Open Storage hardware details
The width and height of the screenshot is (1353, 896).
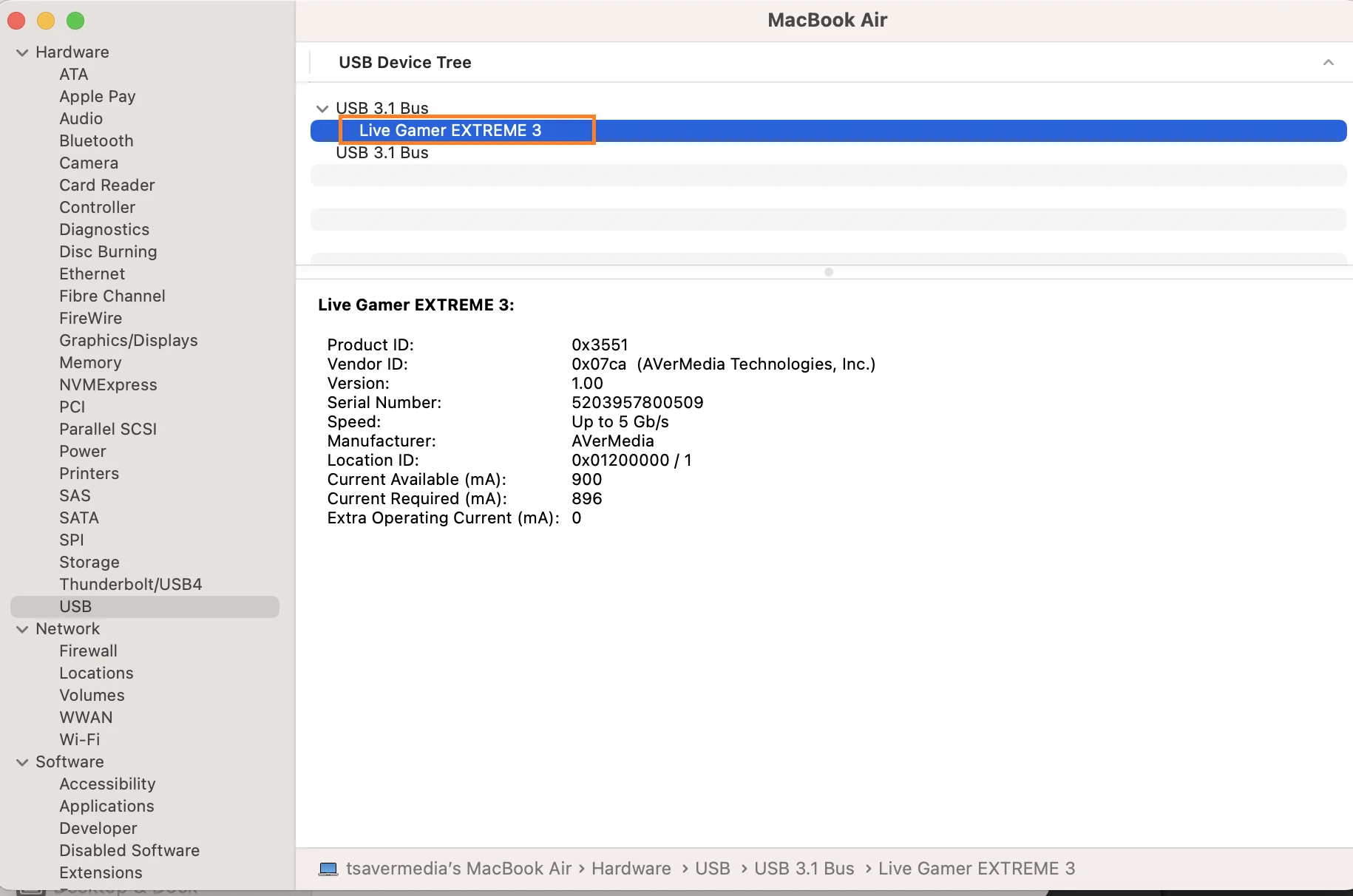coord(89,563)
